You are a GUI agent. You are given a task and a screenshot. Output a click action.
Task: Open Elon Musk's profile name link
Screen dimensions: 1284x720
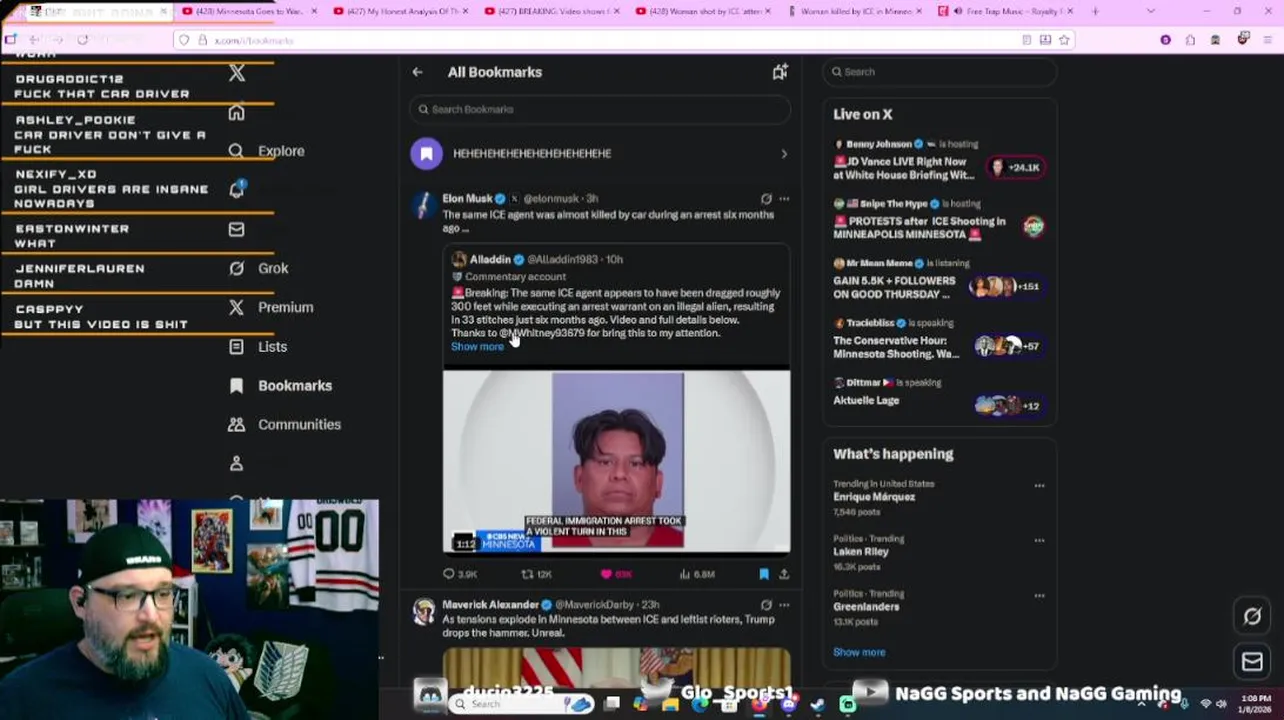(467, 198)
